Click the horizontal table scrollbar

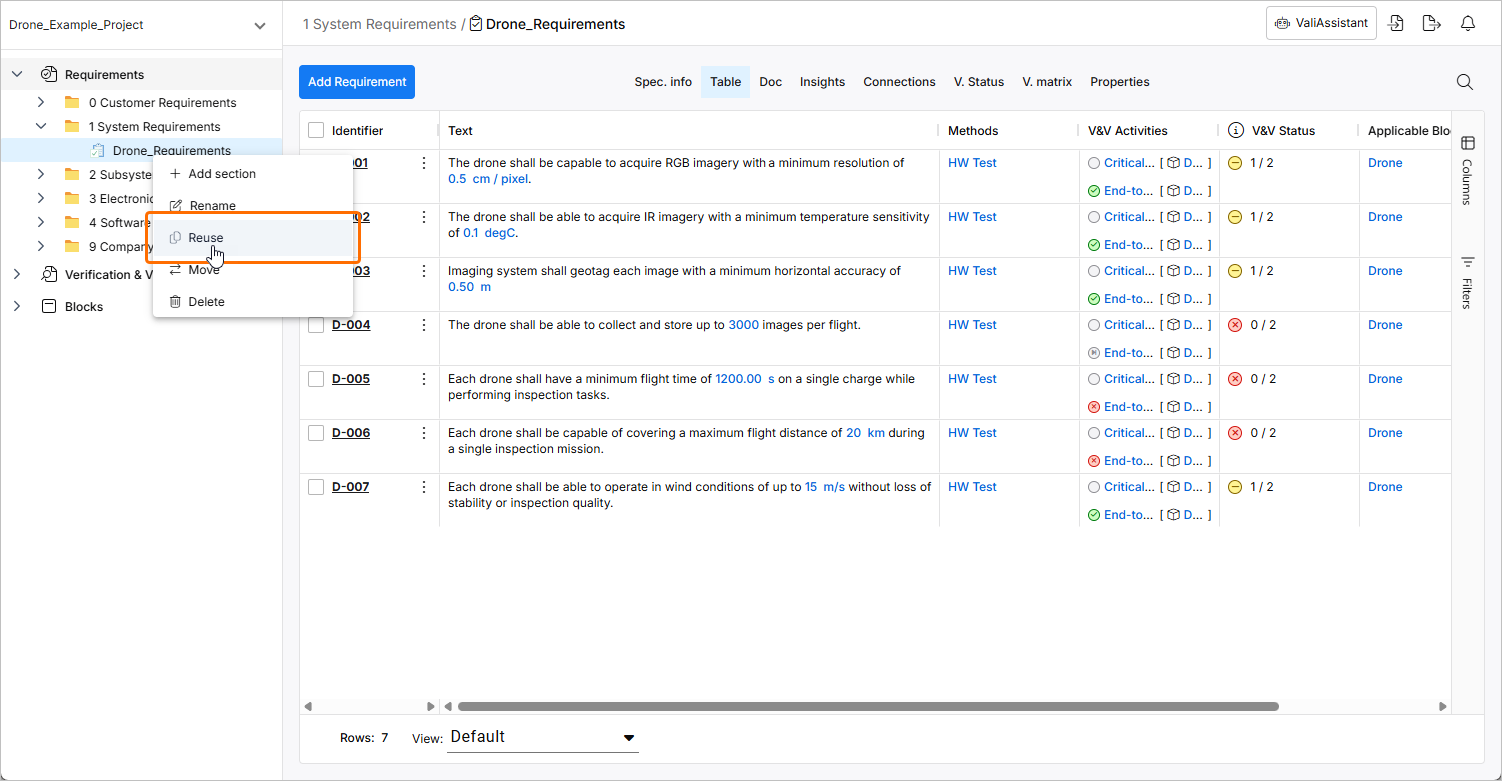pos(866,706)
